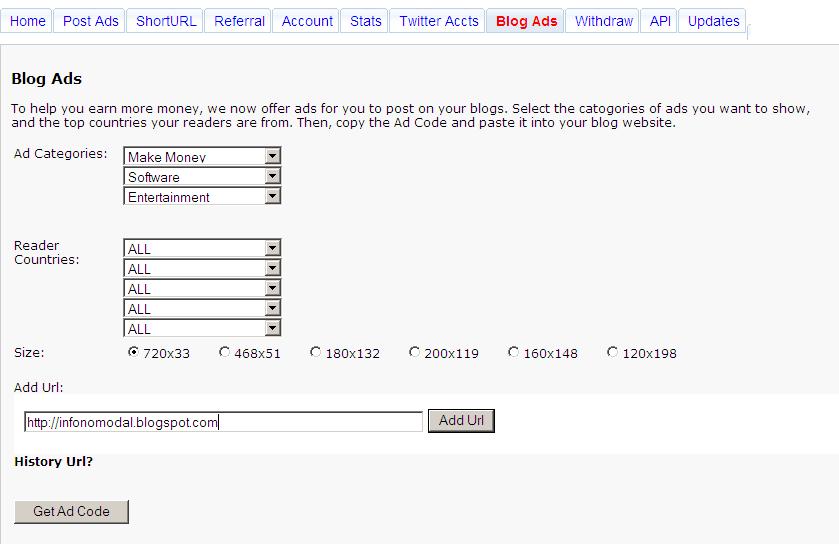This screenshot has height=544, width=839.
Task: Click the Get Ad Code button
Action: click(71, 511)
